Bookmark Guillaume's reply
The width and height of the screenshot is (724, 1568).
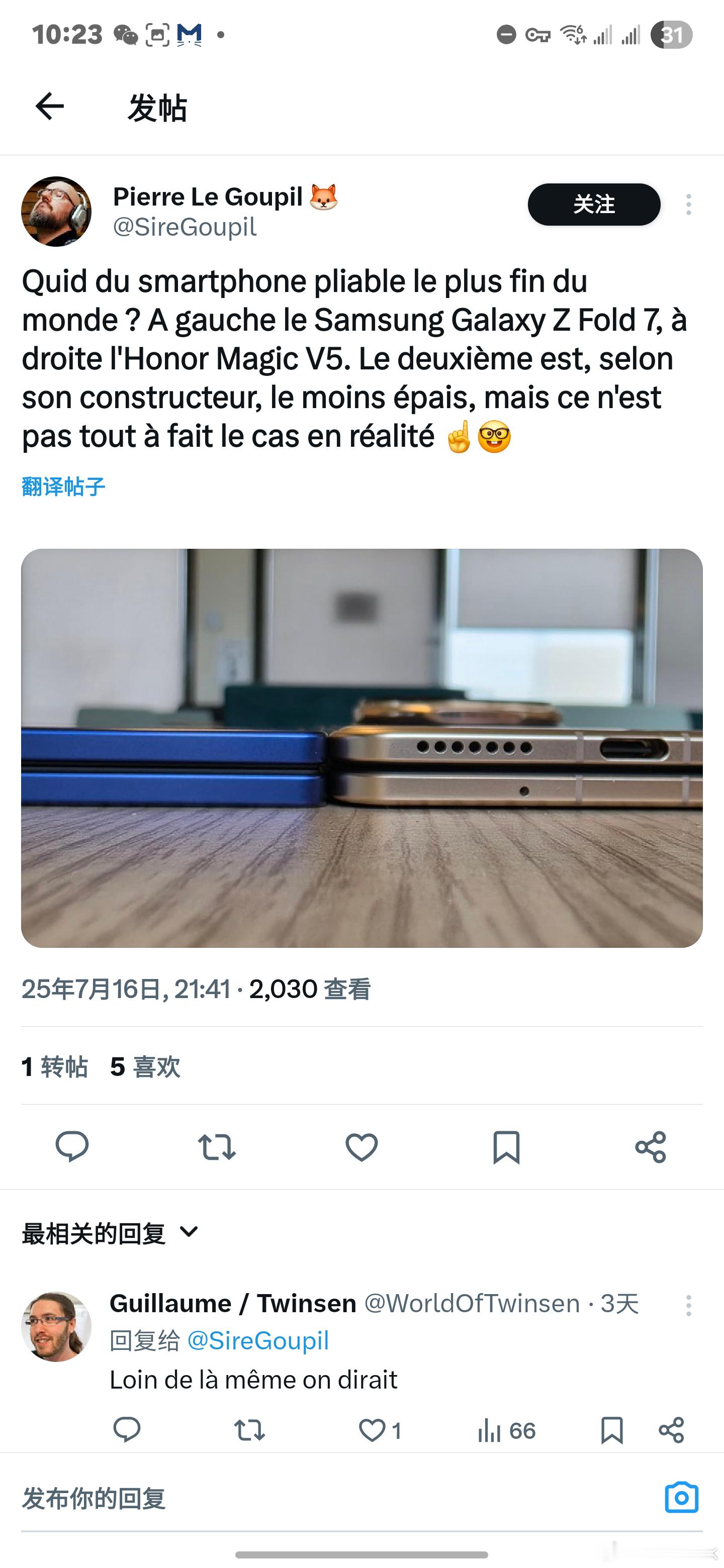pyautogui.click(x=611, y=1430)
